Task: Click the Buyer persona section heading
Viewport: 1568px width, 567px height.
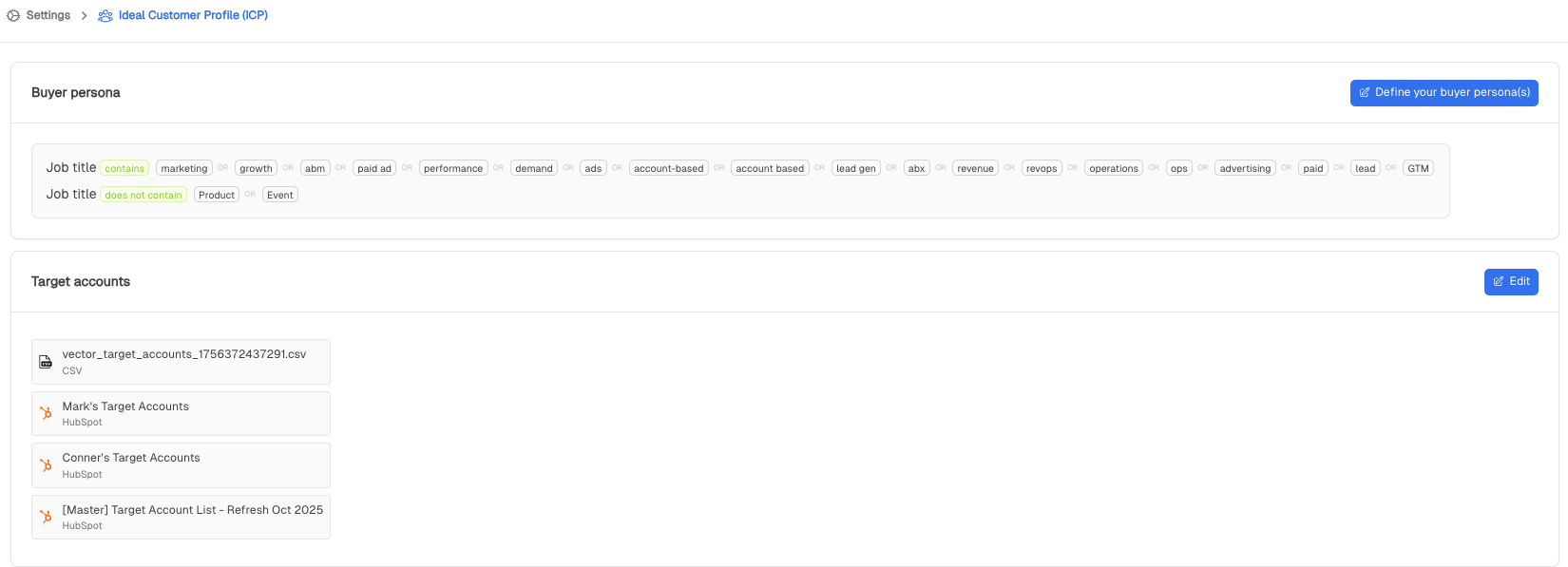Action: (x=76, y=92)
